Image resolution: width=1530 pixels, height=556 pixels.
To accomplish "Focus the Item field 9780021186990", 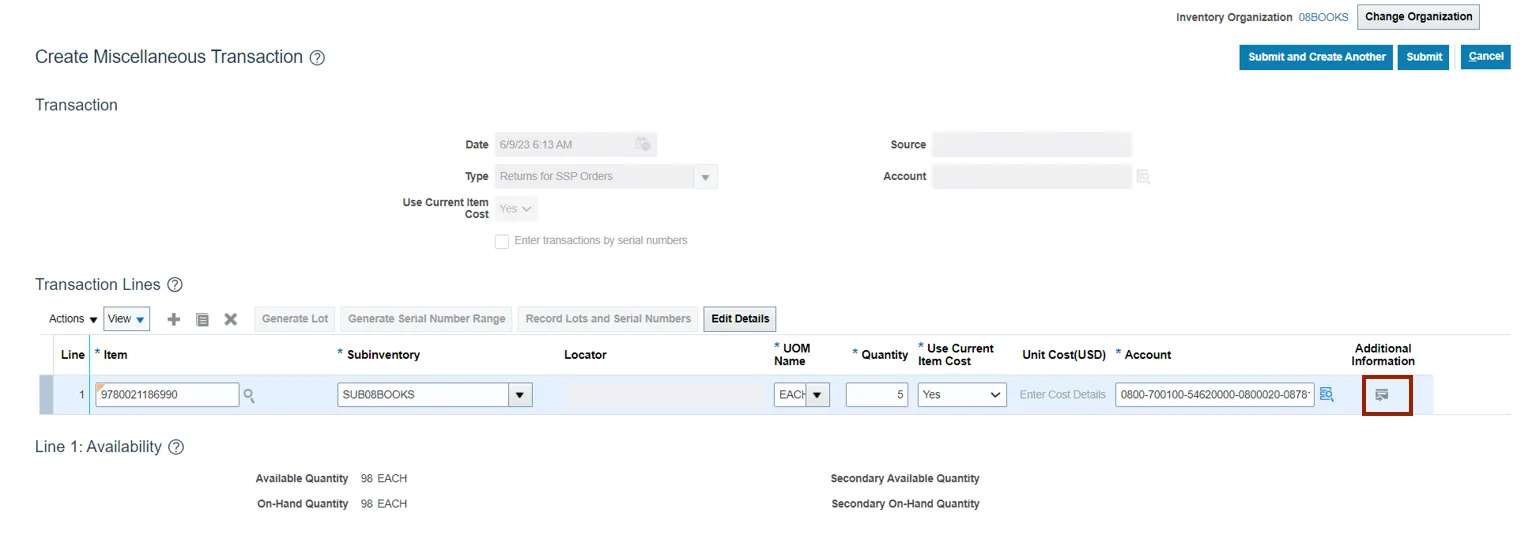I will click(x=167, y=395).
